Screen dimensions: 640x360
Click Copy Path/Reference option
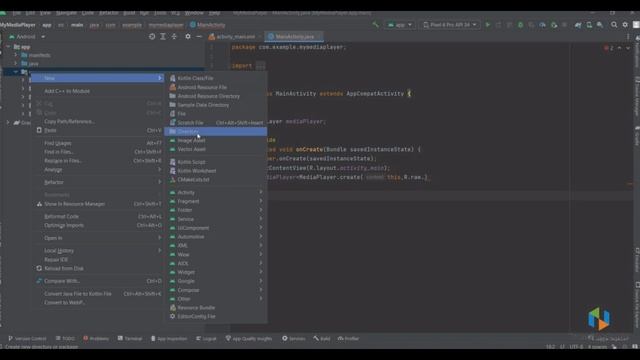point(98,122)
